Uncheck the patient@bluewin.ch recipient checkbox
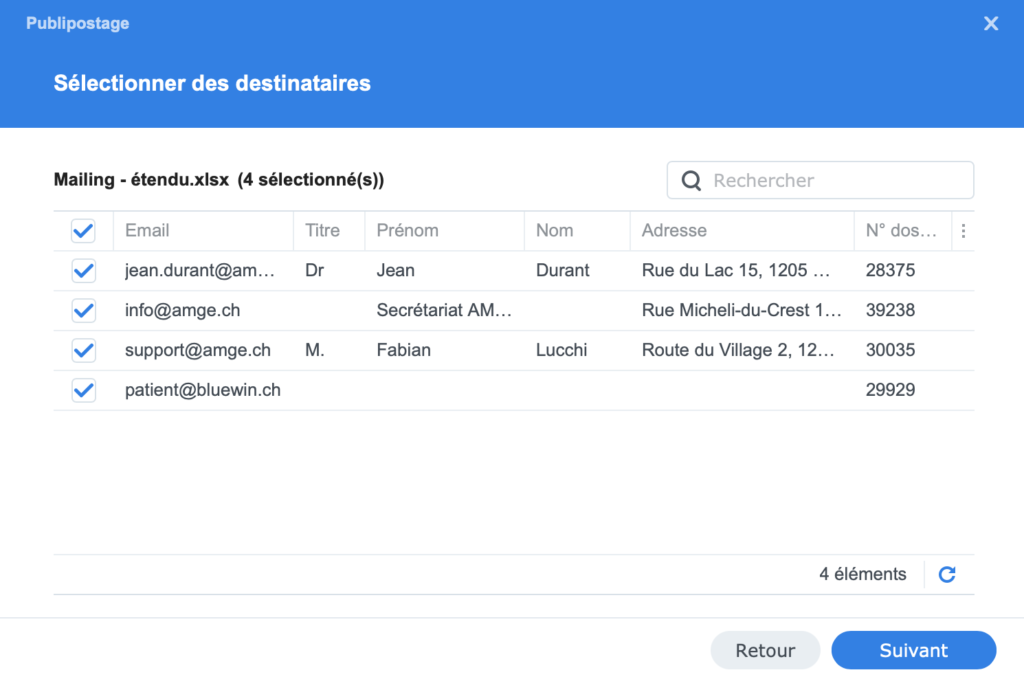The height and width of the screenshot is (679, 1024). click(84, 390)
